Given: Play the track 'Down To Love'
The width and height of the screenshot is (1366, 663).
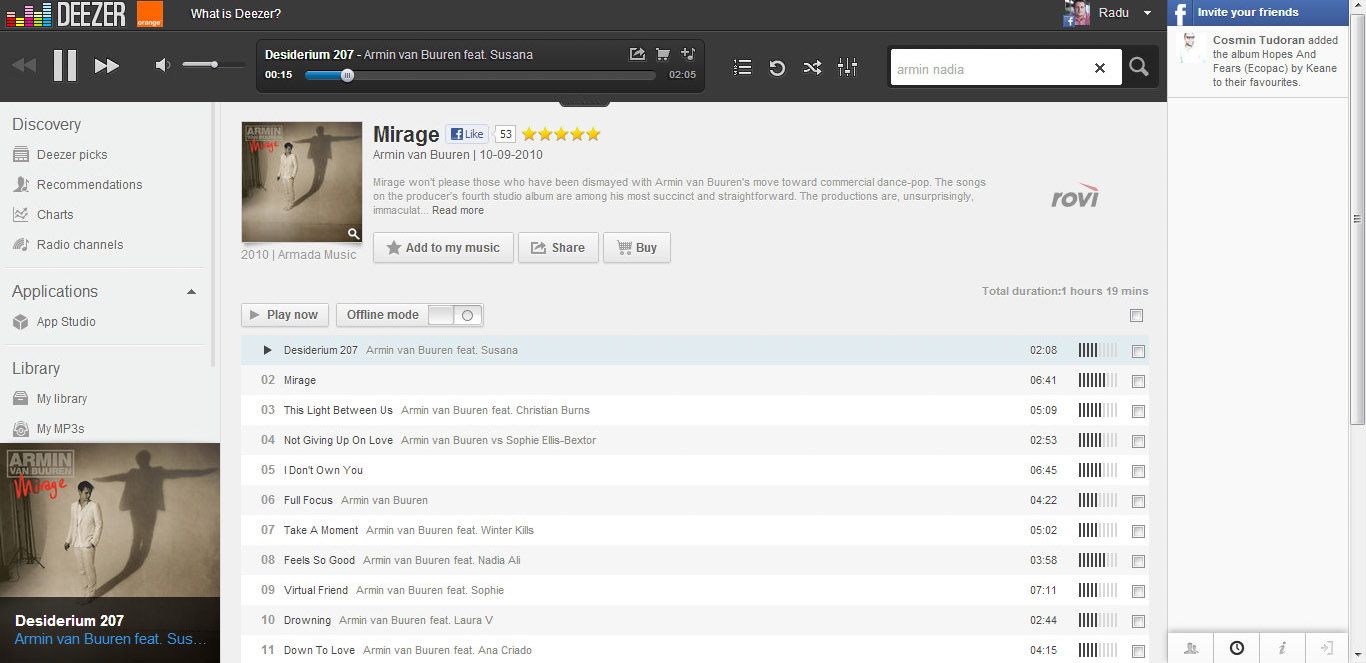Looking at the screenshot, I should click(x=319, y=650).
